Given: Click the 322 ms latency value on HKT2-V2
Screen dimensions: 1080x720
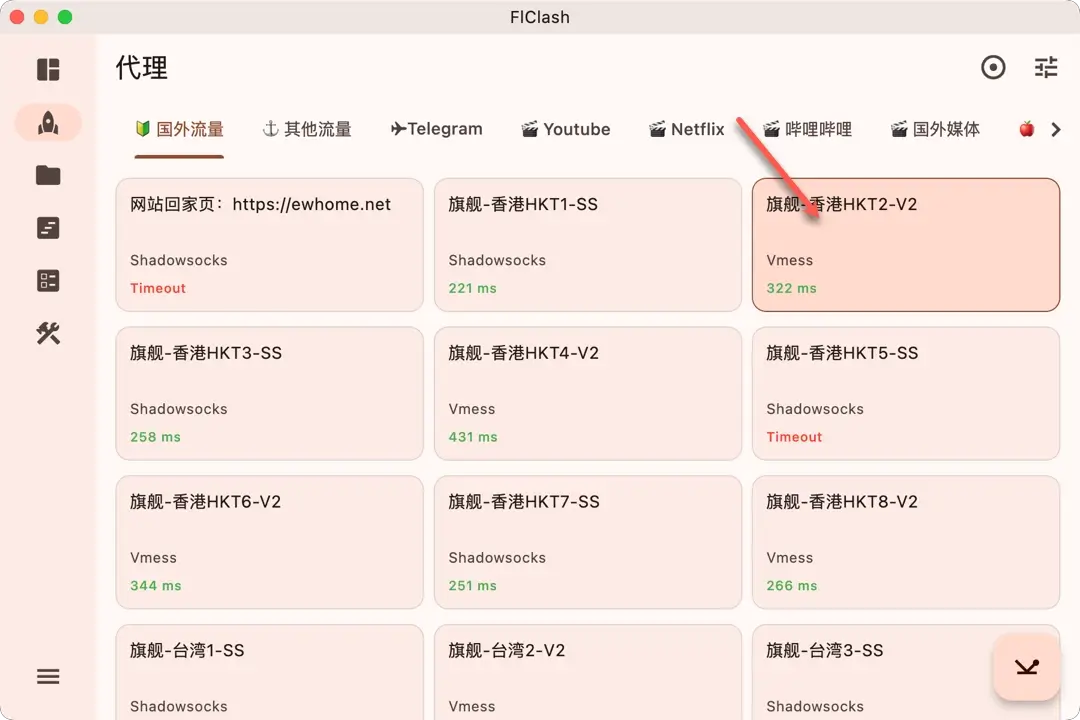Looking at the screenshot, I should (x=791, y=288).
